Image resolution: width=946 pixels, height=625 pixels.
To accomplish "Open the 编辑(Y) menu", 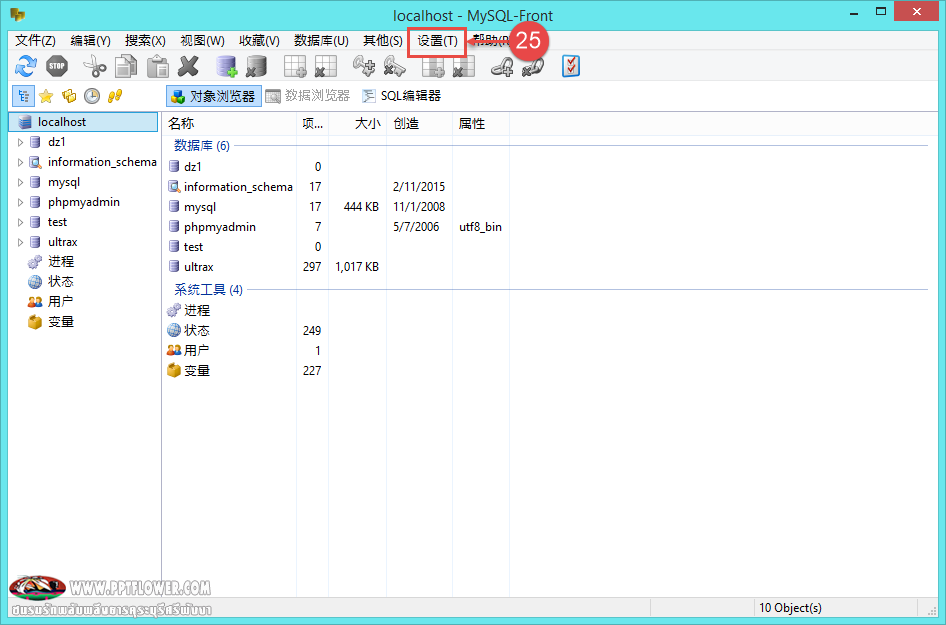I will (x=90, y=40).
